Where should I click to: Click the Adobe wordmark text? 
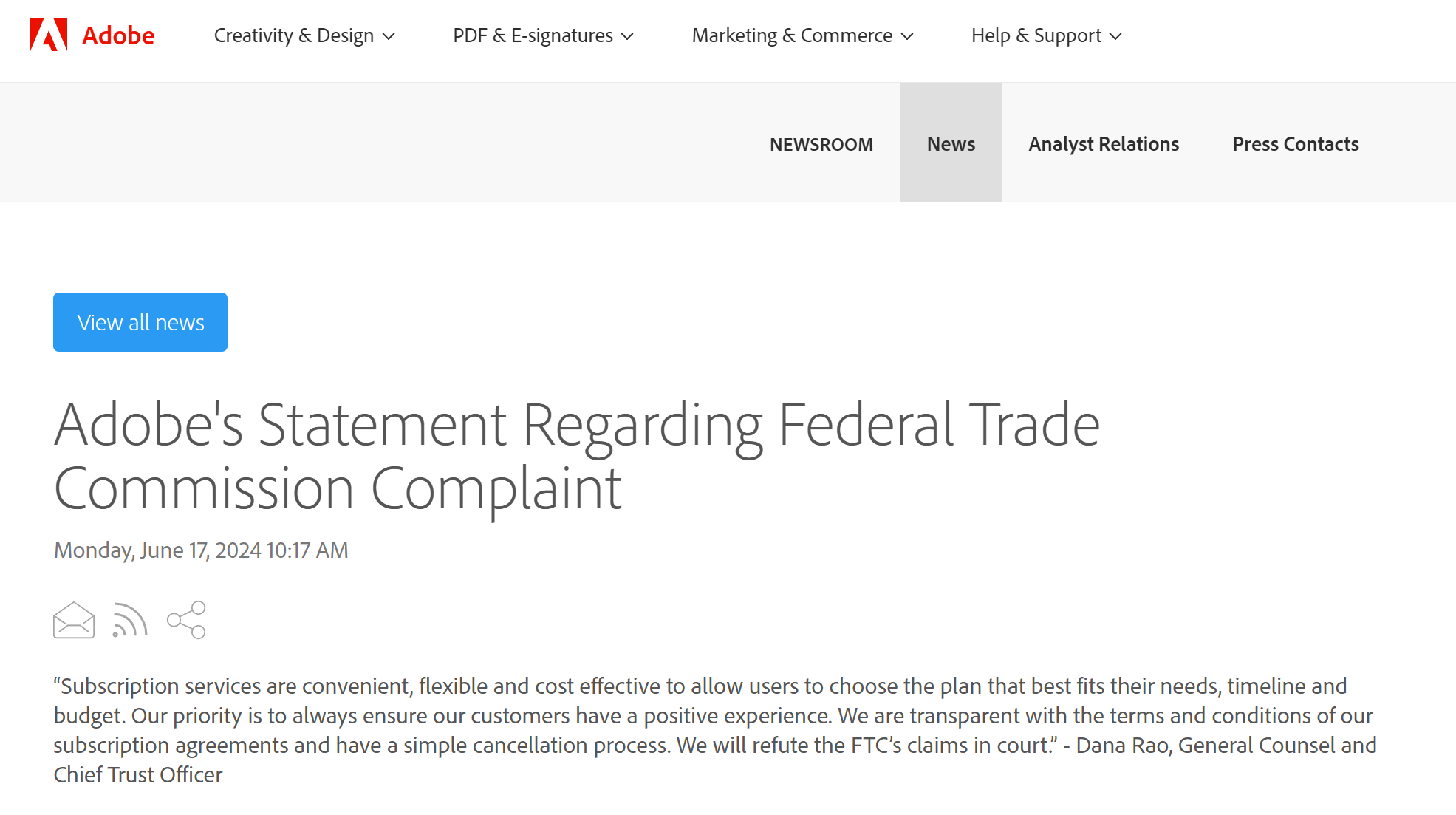(x=118, y=35)
